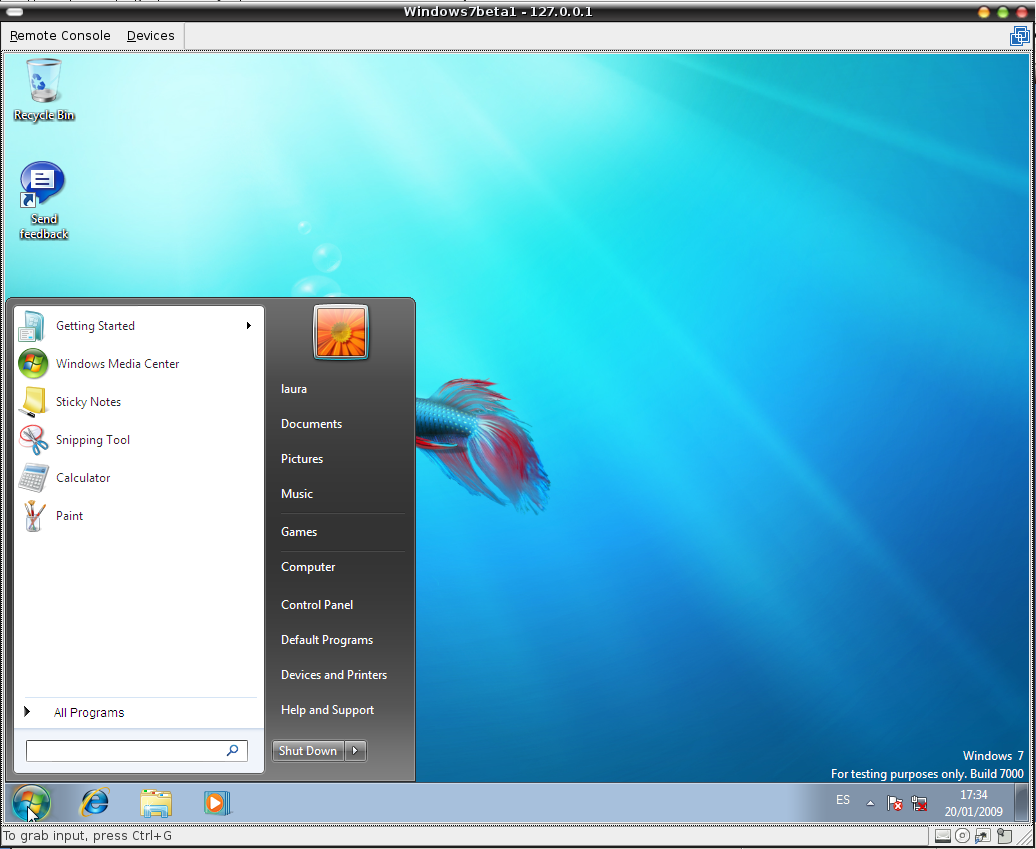Click the CD drive status icon in VM status bar
Image resolution: width=1036 pixels, height=849 pixels.
[963, 836]
